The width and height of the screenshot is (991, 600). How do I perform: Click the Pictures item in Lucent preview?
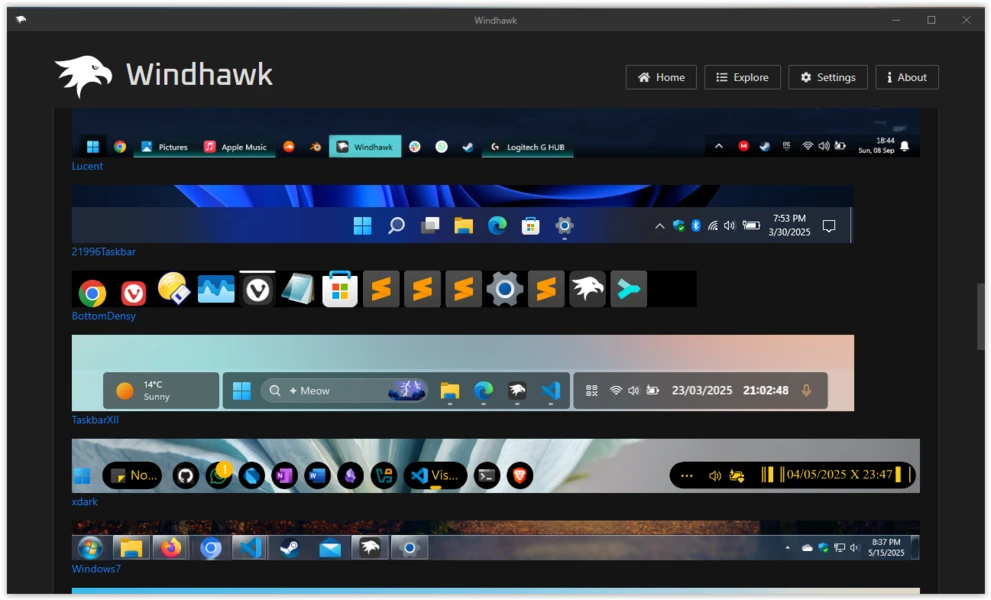coord(164,147)
